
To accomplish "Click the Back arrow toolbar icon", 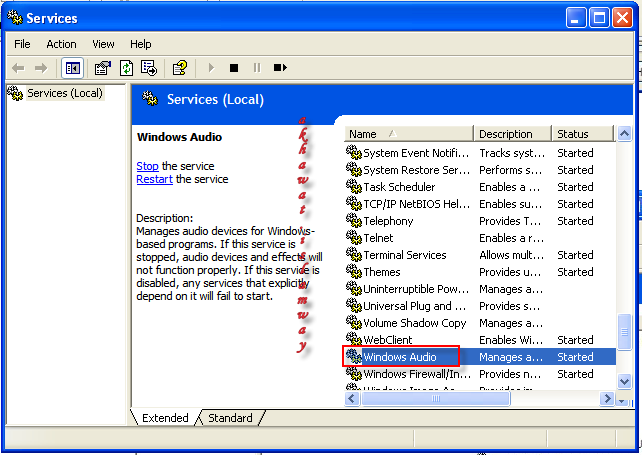I will [x=18, y=68].
